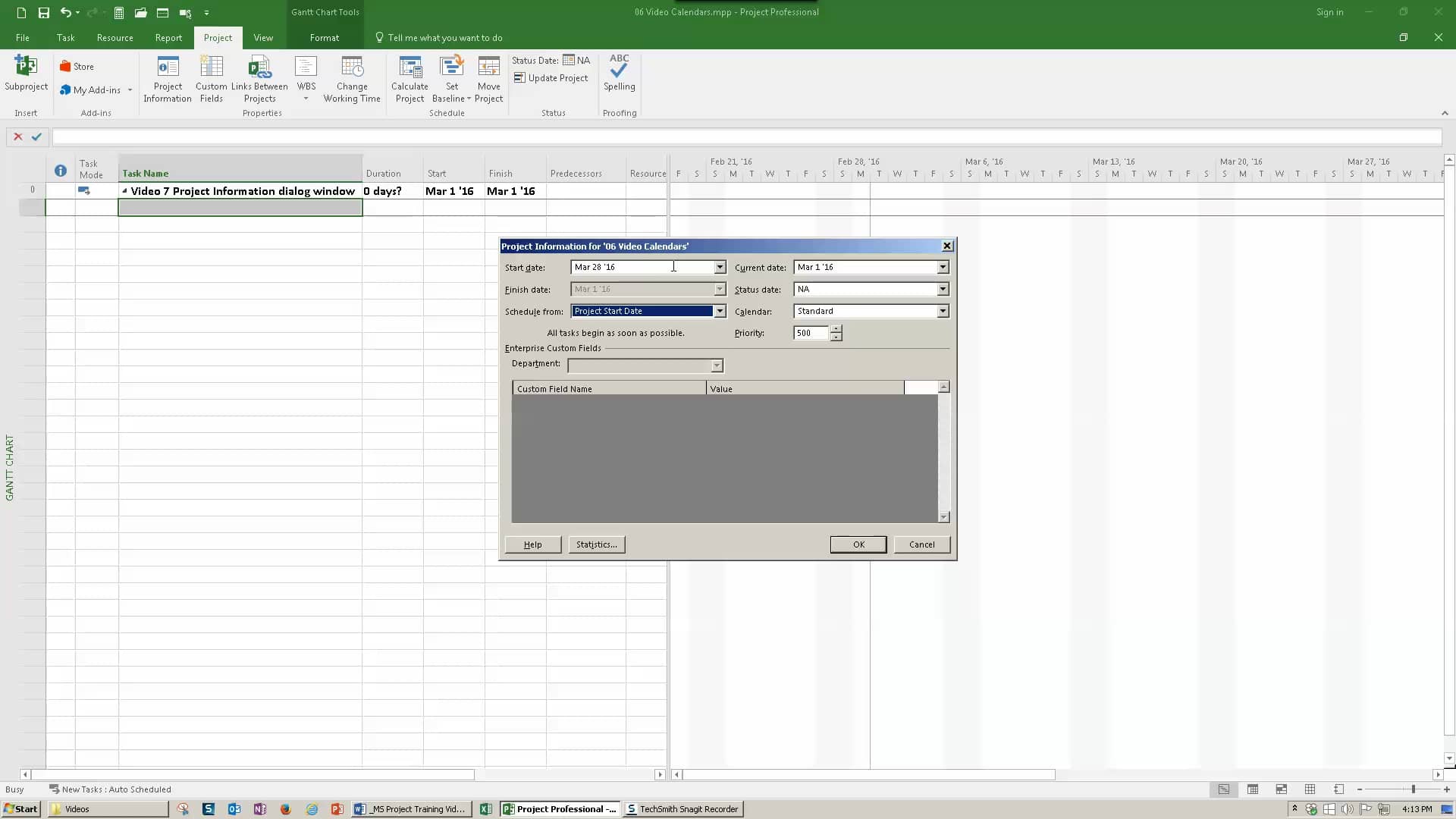
Task: Switch to the Report ribbon tab
Action: click(x=168, y=37)
